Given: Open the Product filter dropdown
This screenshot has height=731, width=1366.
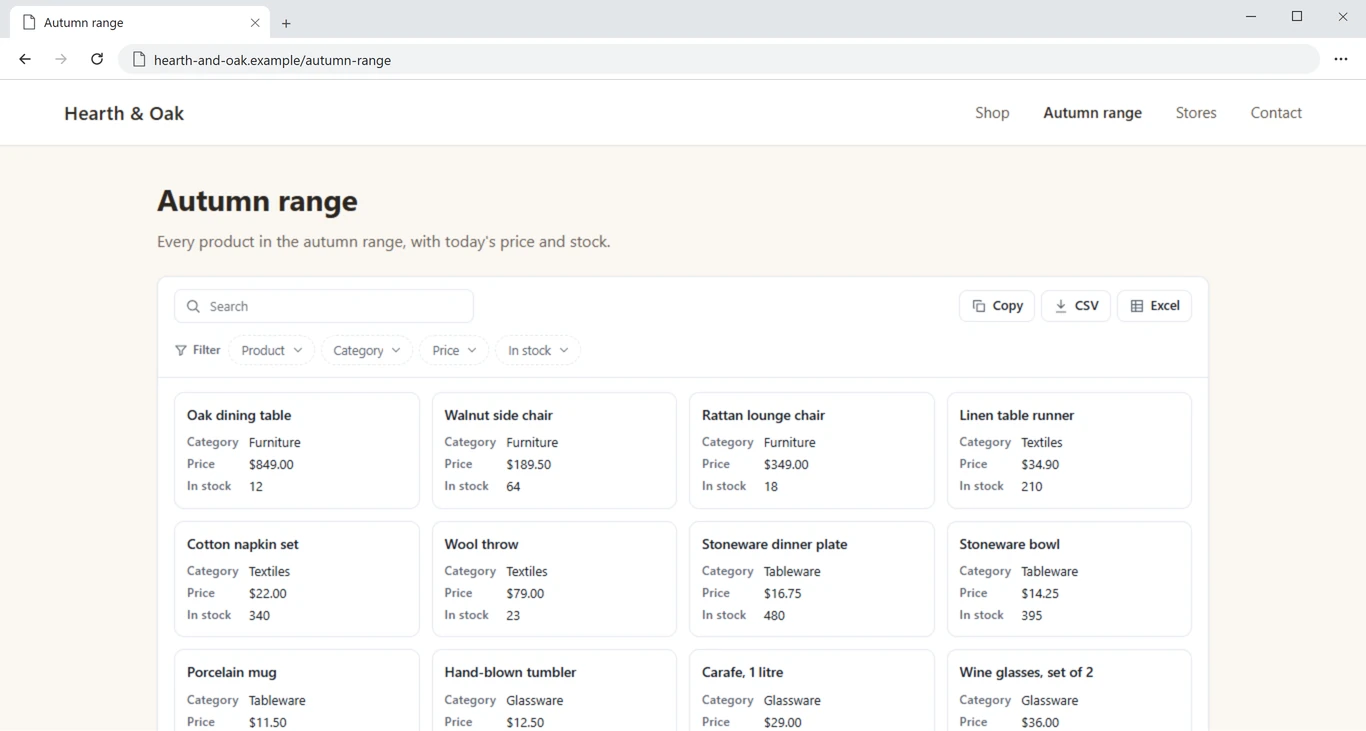Looking at the screenshot, I should (272, 350).
